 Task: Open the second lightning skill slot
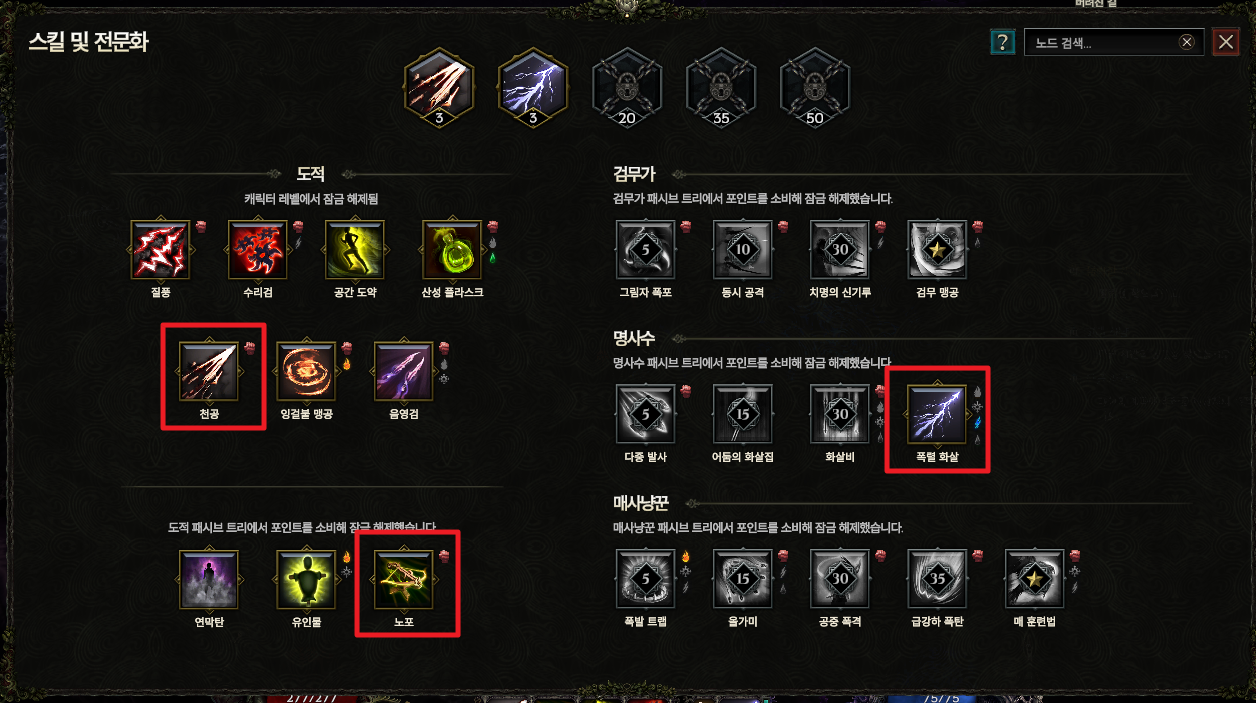pyautogui.click(x=533, y=88)
